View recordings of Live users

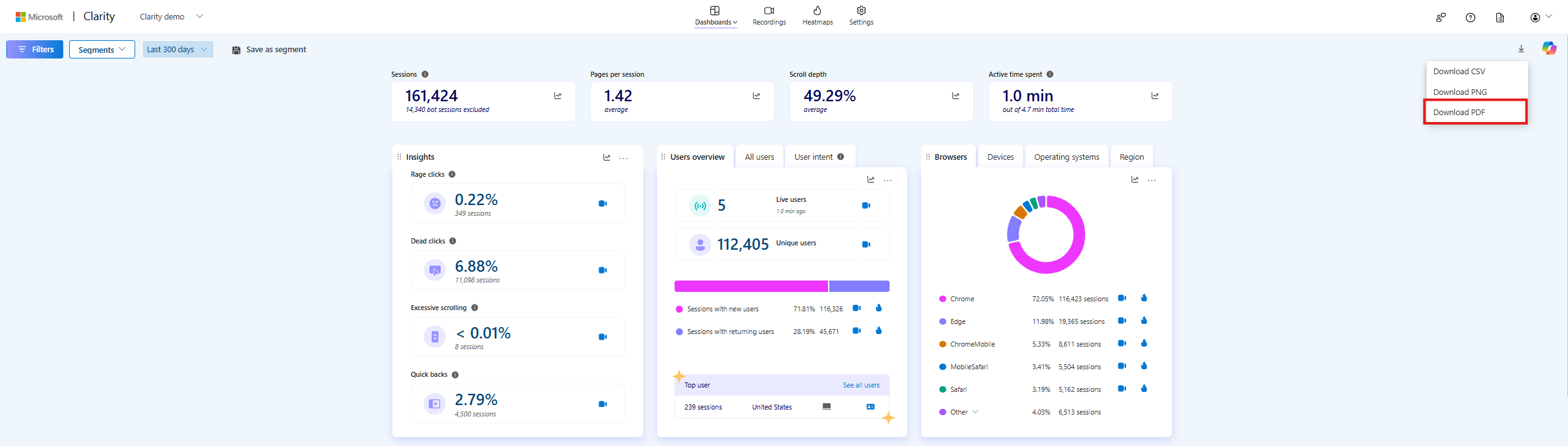pyautogui.click(x=866, y=205)
